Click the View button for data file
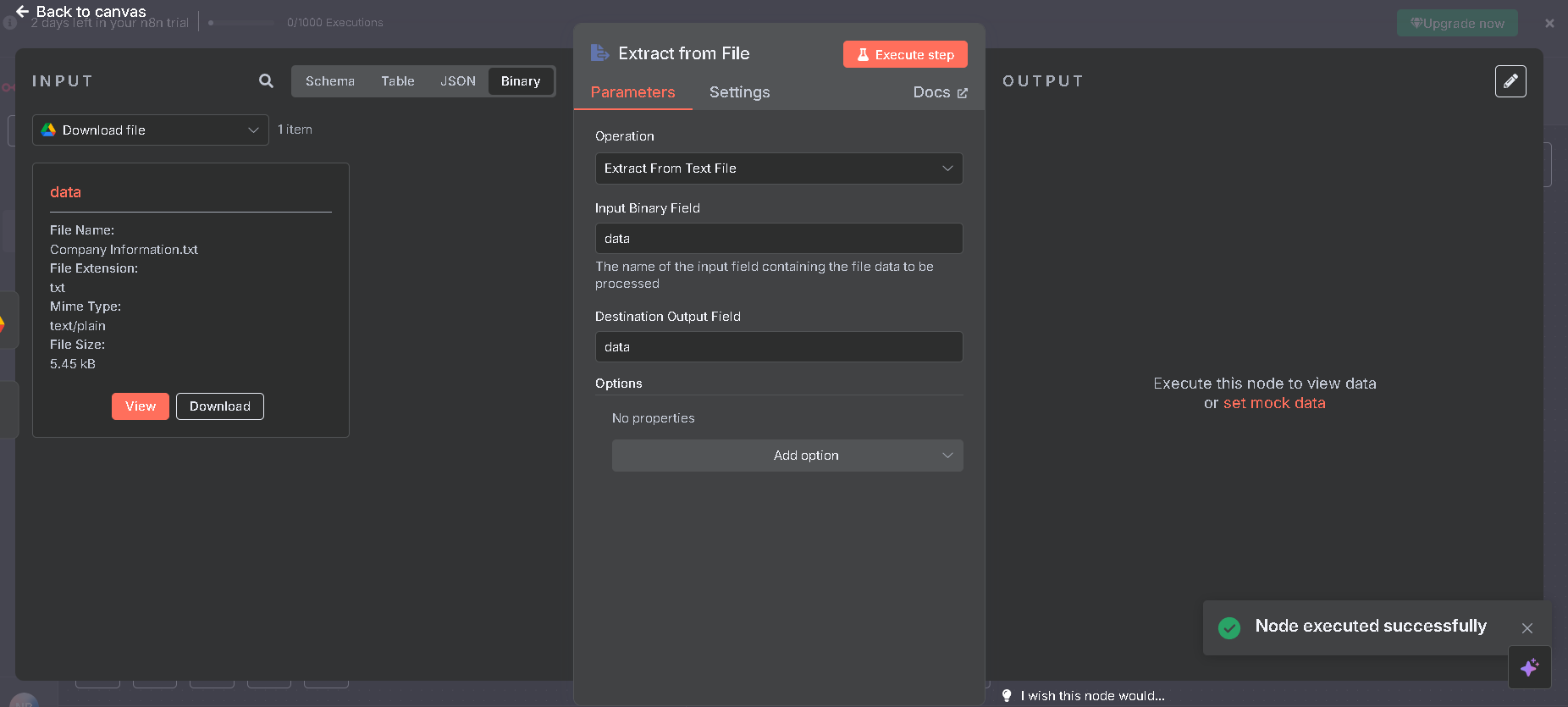The image size is (1568, 707). pos(141,406)
